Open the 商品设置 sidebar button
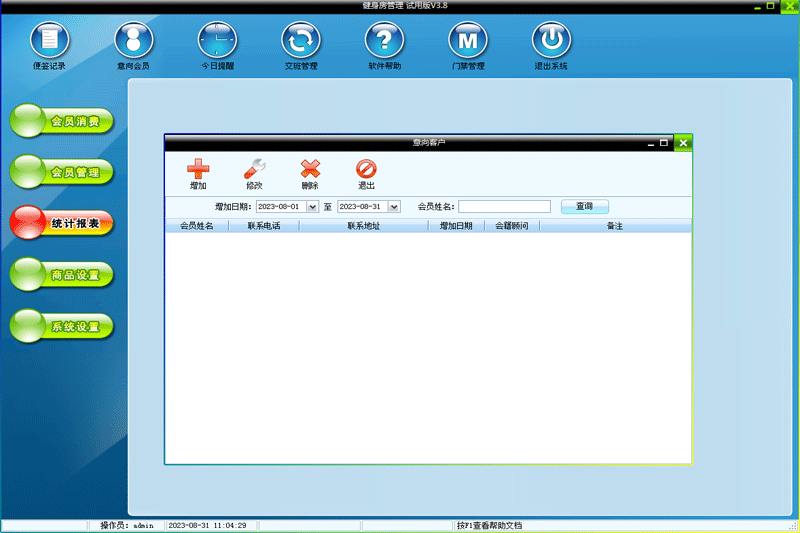Viewport: 800px width, 533px height. coord(62,275)
